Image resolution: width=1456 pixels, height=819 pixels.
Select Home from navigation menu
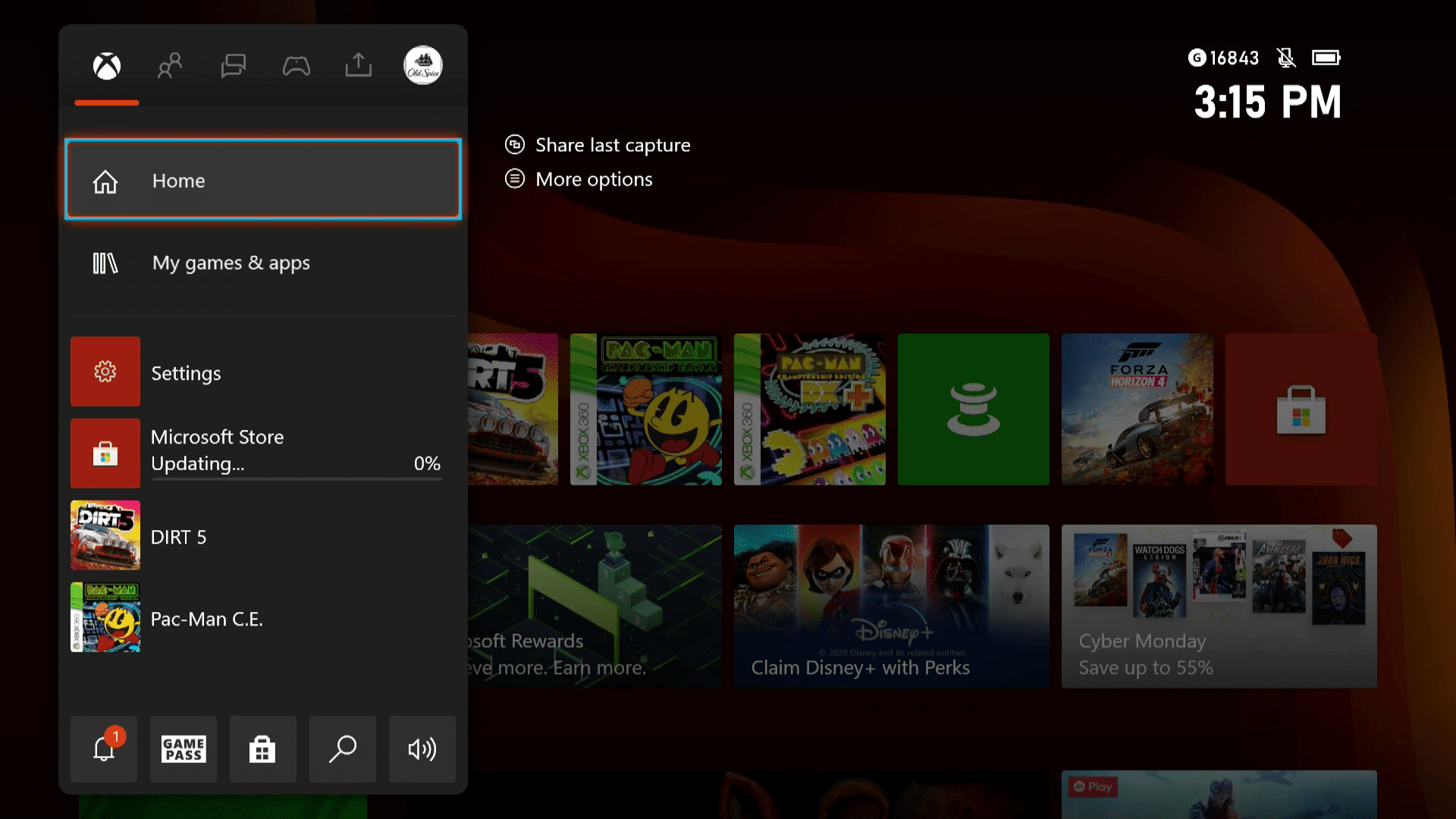[263, 181]
